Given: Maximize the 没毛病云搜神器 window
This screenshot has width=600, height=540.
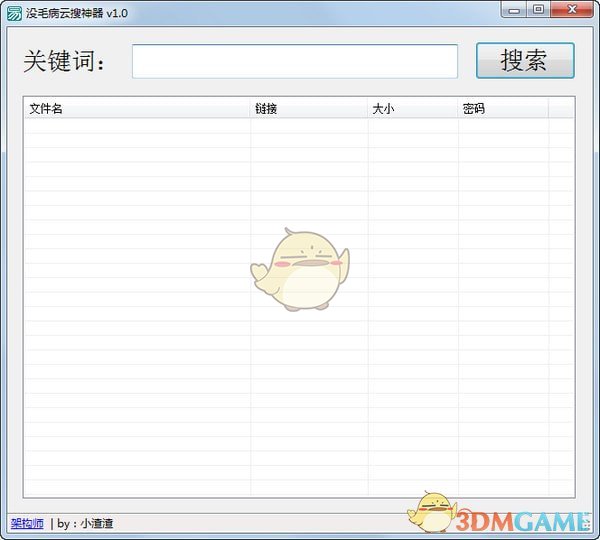Looking at the screenshot, I should pos(538,10).
